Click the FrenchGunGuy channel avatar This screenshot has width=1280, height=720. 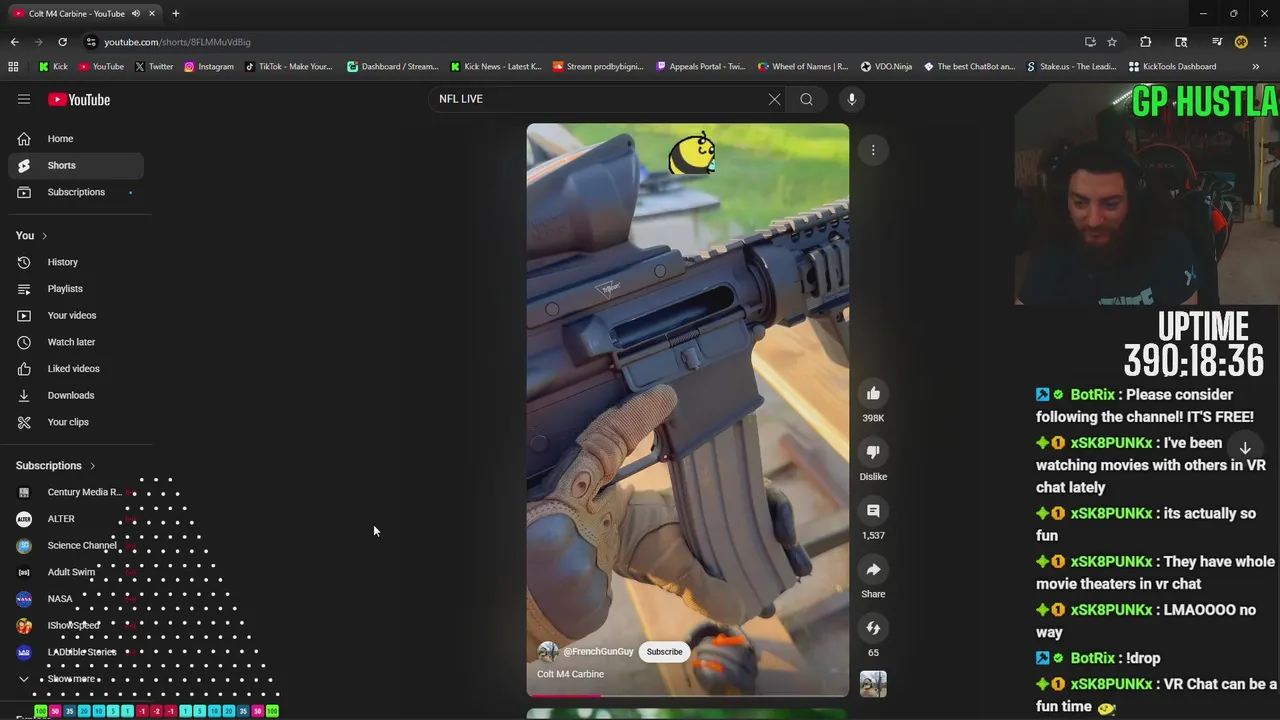pos(548,652)
